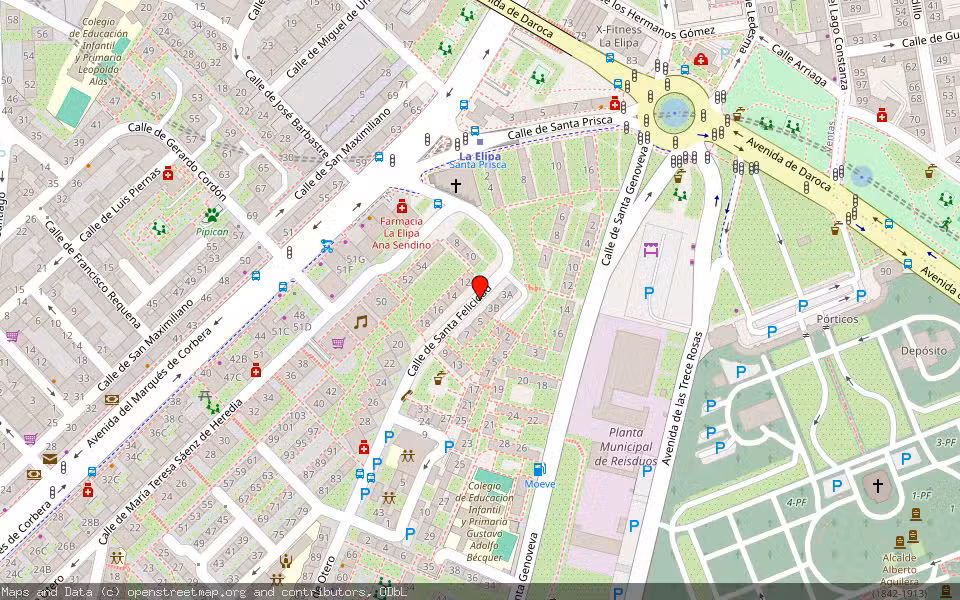Click the church cross icon at La Elipa Santa Prisca

click(x=456, y=185)
